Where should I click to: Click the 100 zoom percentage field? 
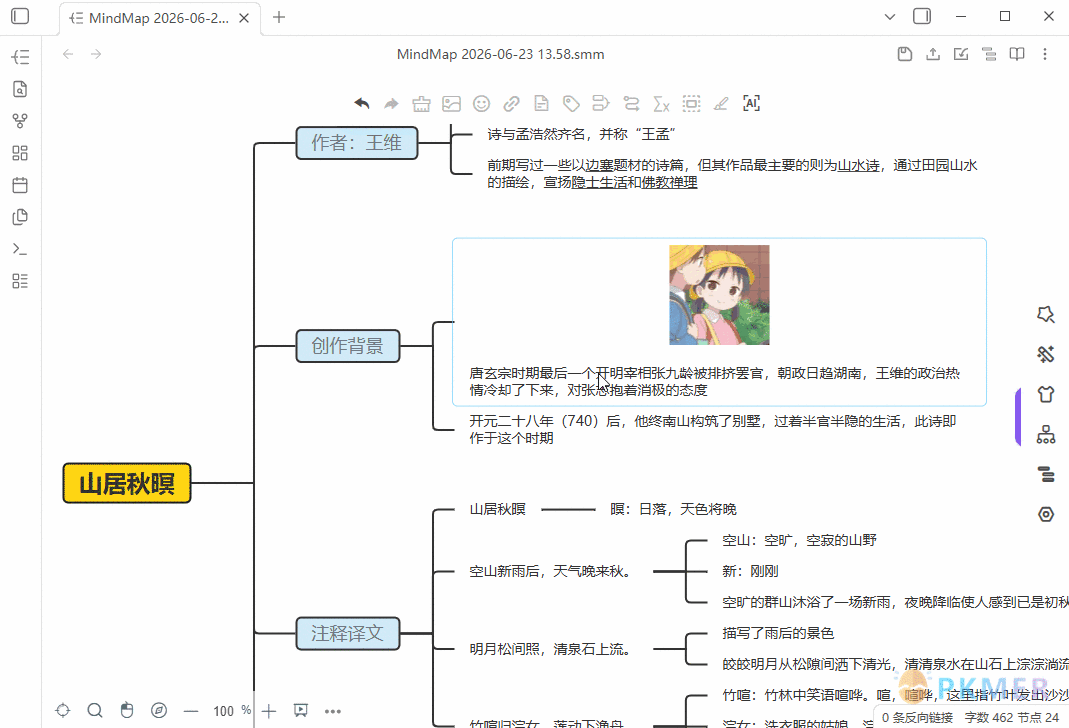point(224,711)
